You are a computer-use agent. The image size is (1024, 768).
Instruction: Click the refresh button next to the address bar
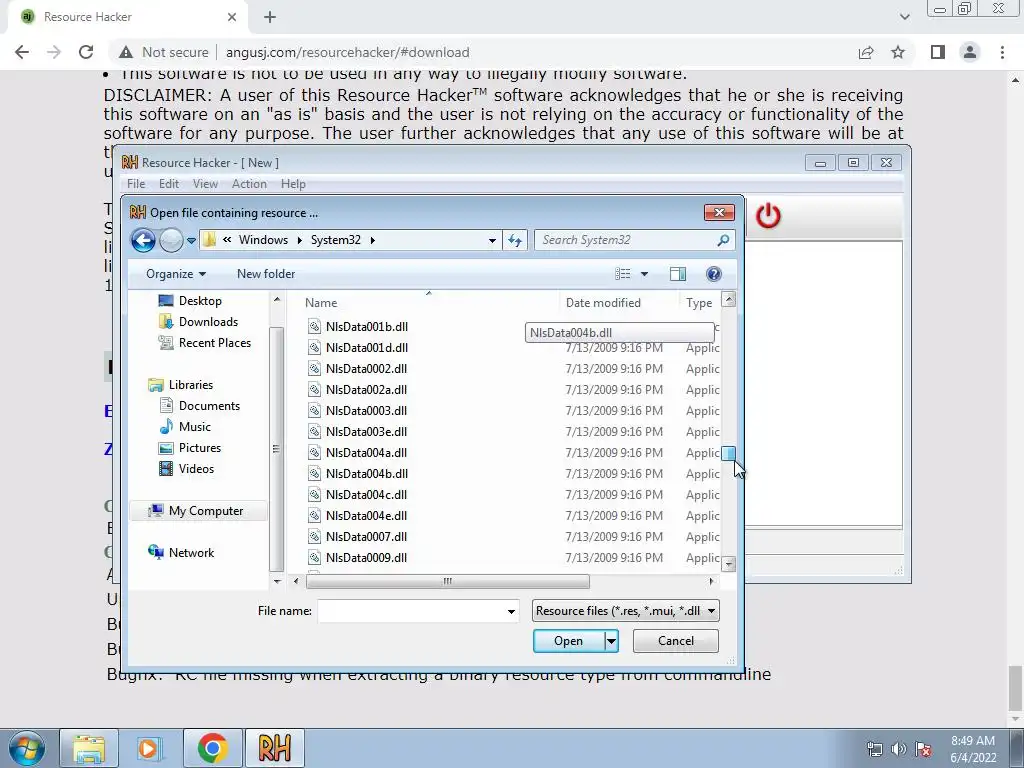coord(515,240)
